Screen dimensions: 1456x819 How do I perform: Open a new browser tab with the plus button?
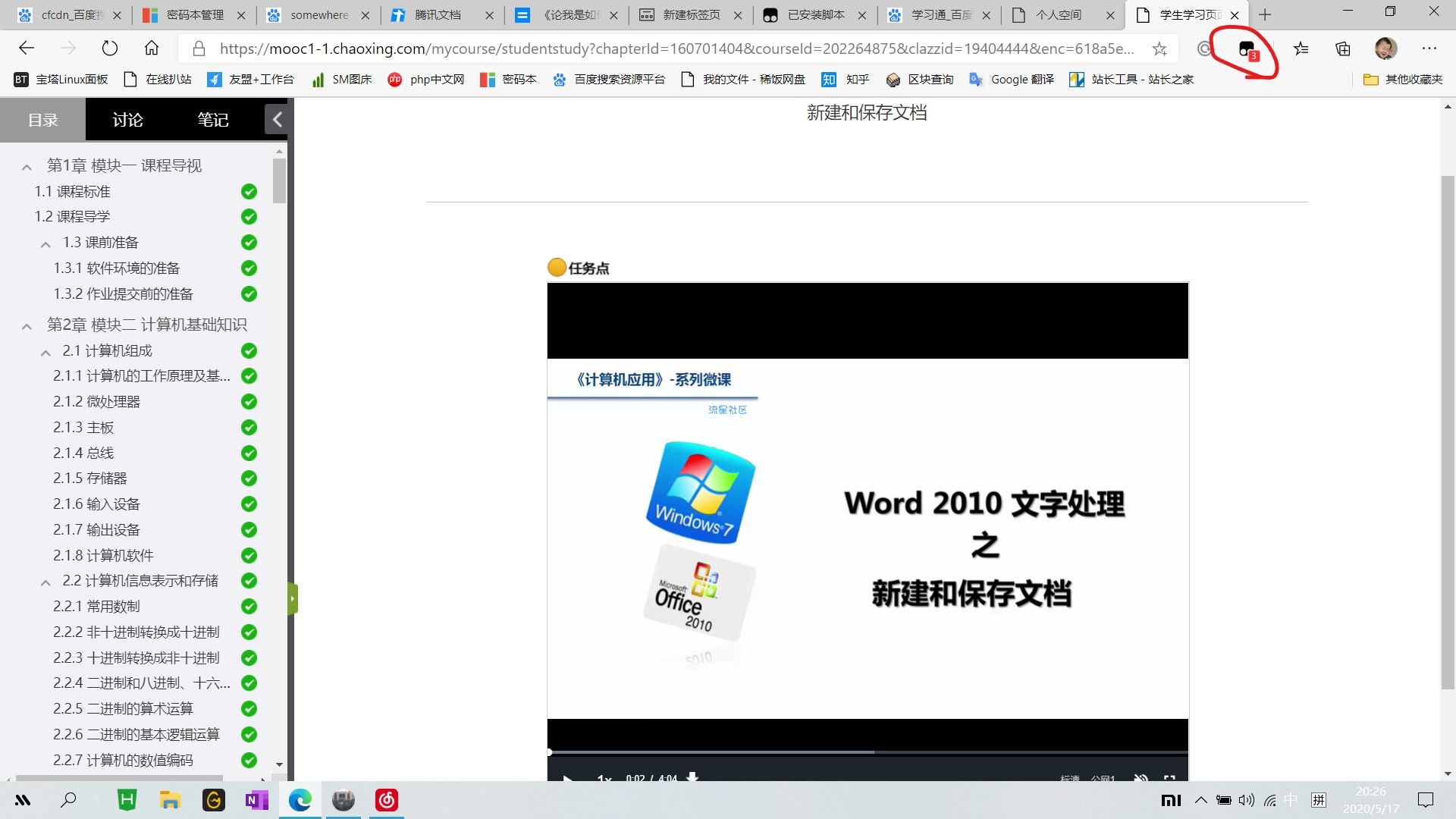tap(1264, 14)
